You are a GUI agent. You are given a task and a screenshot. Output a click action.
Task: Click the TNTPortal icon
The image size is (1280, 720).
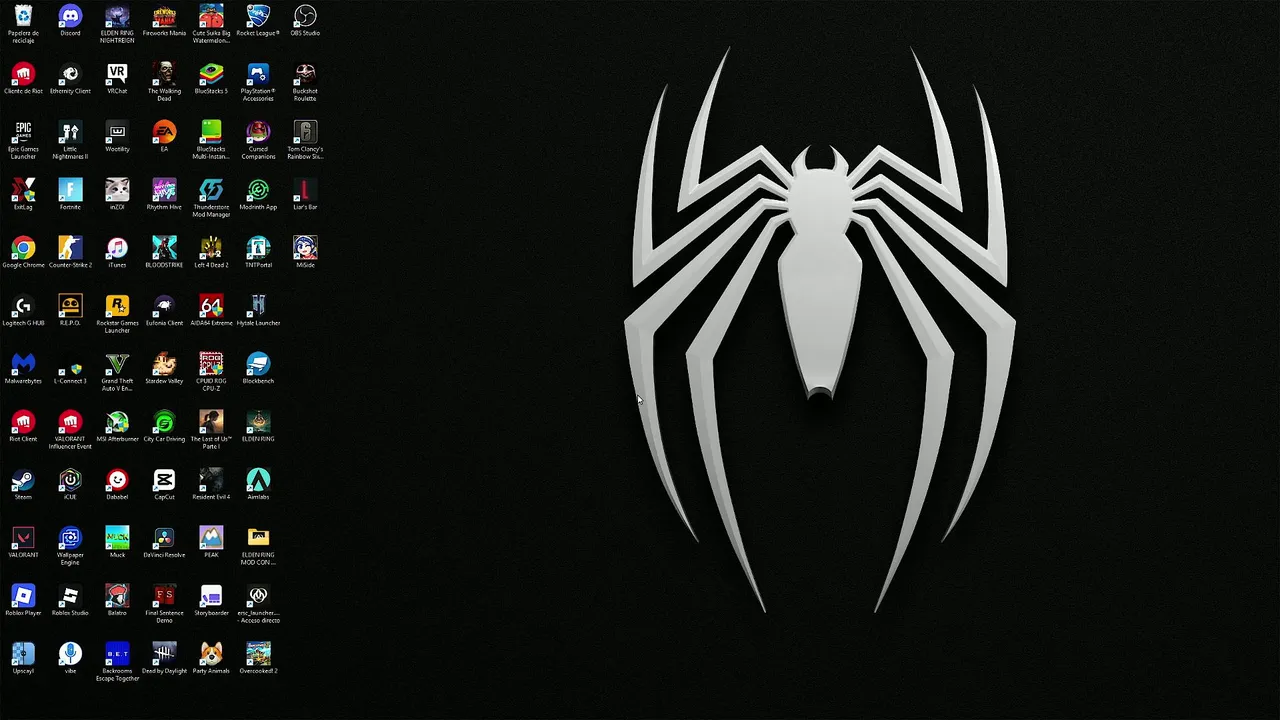258,249
